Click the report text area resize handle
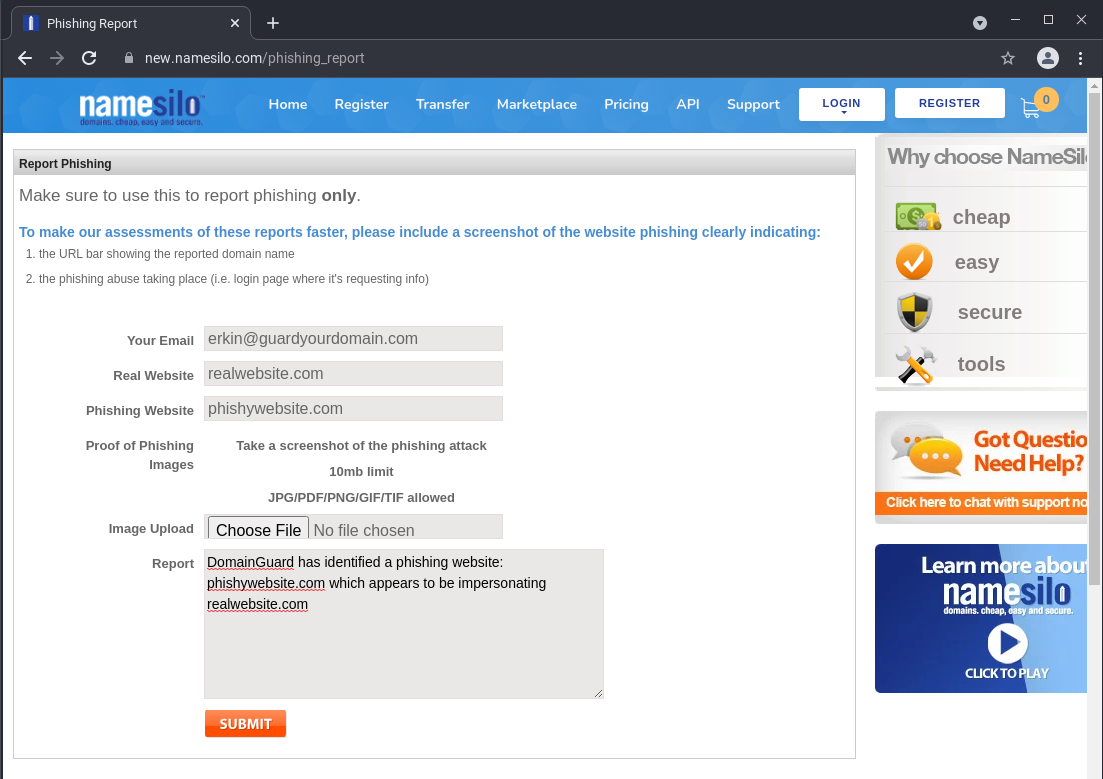This screenshot has width=1103, height=779. pyautogui.click(x=598, y=693)
